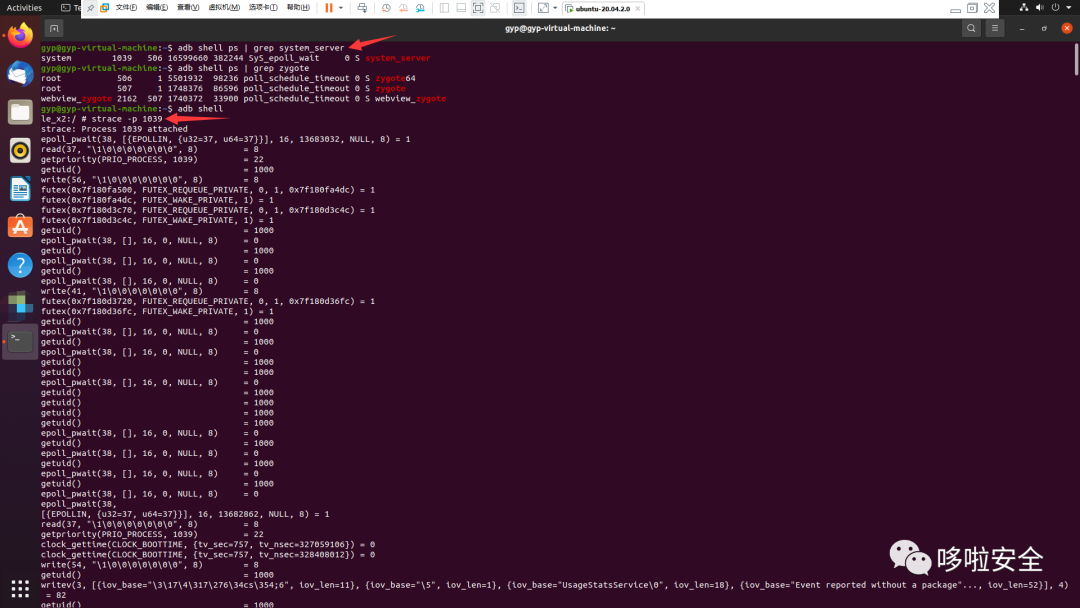
Task: Click the terminal title gyp@gyp-virtual-machine
Action: (x=560, y=28)
